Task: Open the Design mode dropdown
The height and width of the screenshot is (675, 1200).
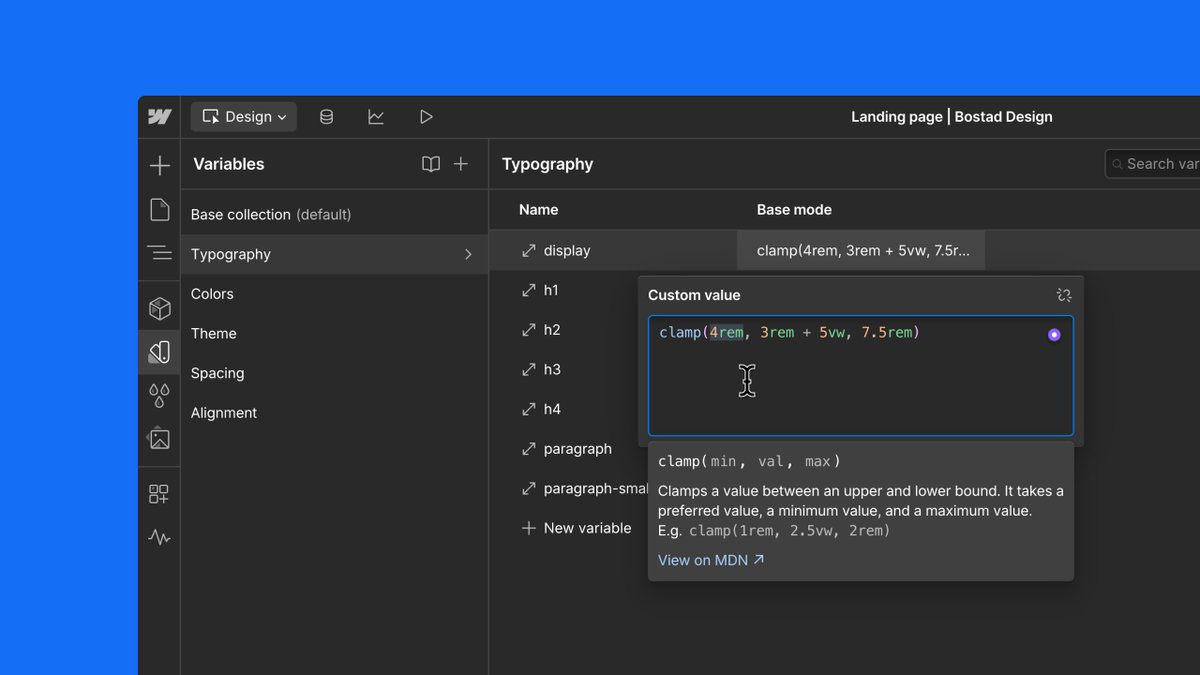Action: pyautogui.click(x=244, y=117)
